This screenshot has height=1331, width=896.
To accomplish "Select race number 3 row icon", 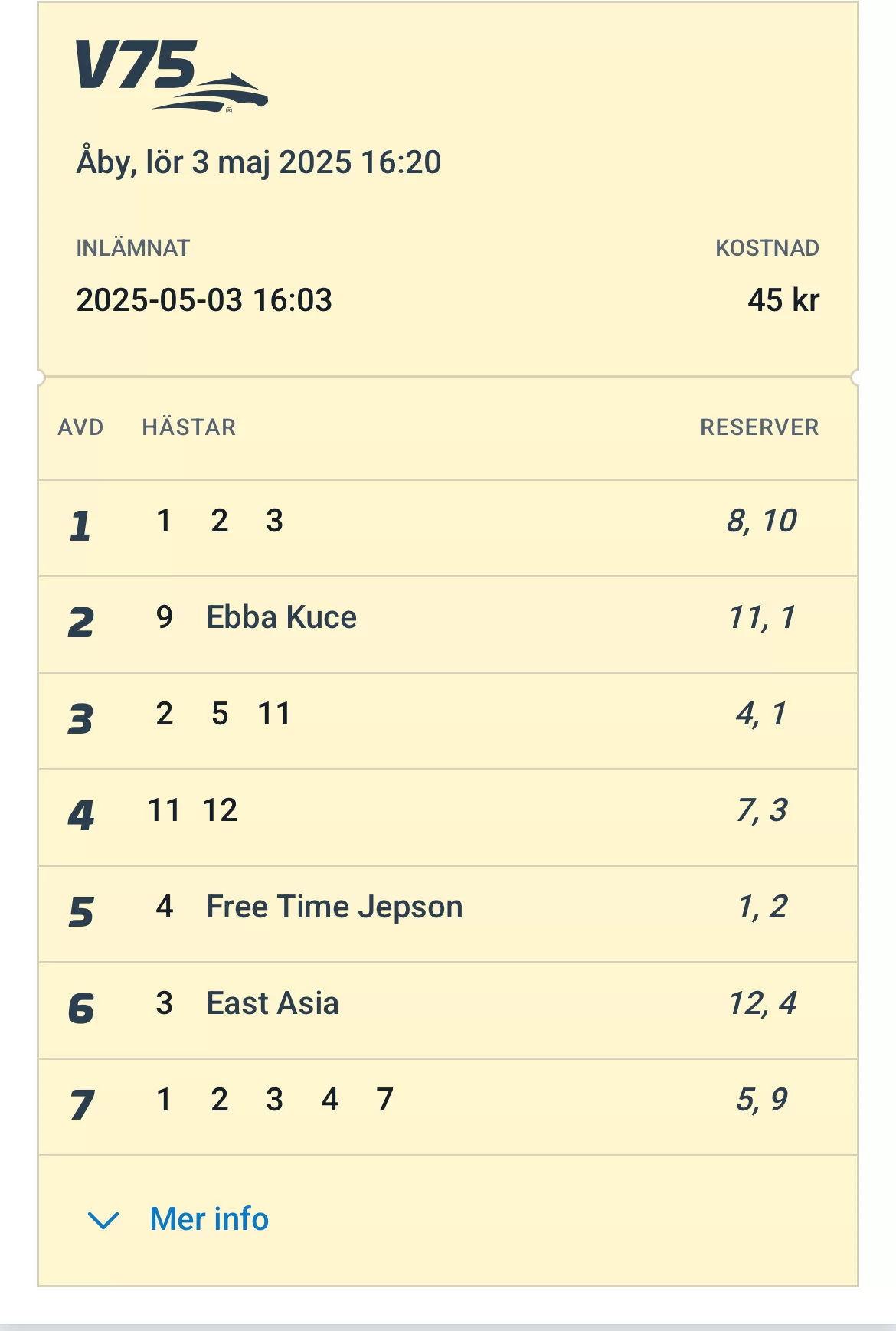I will [x=80, y=719].
